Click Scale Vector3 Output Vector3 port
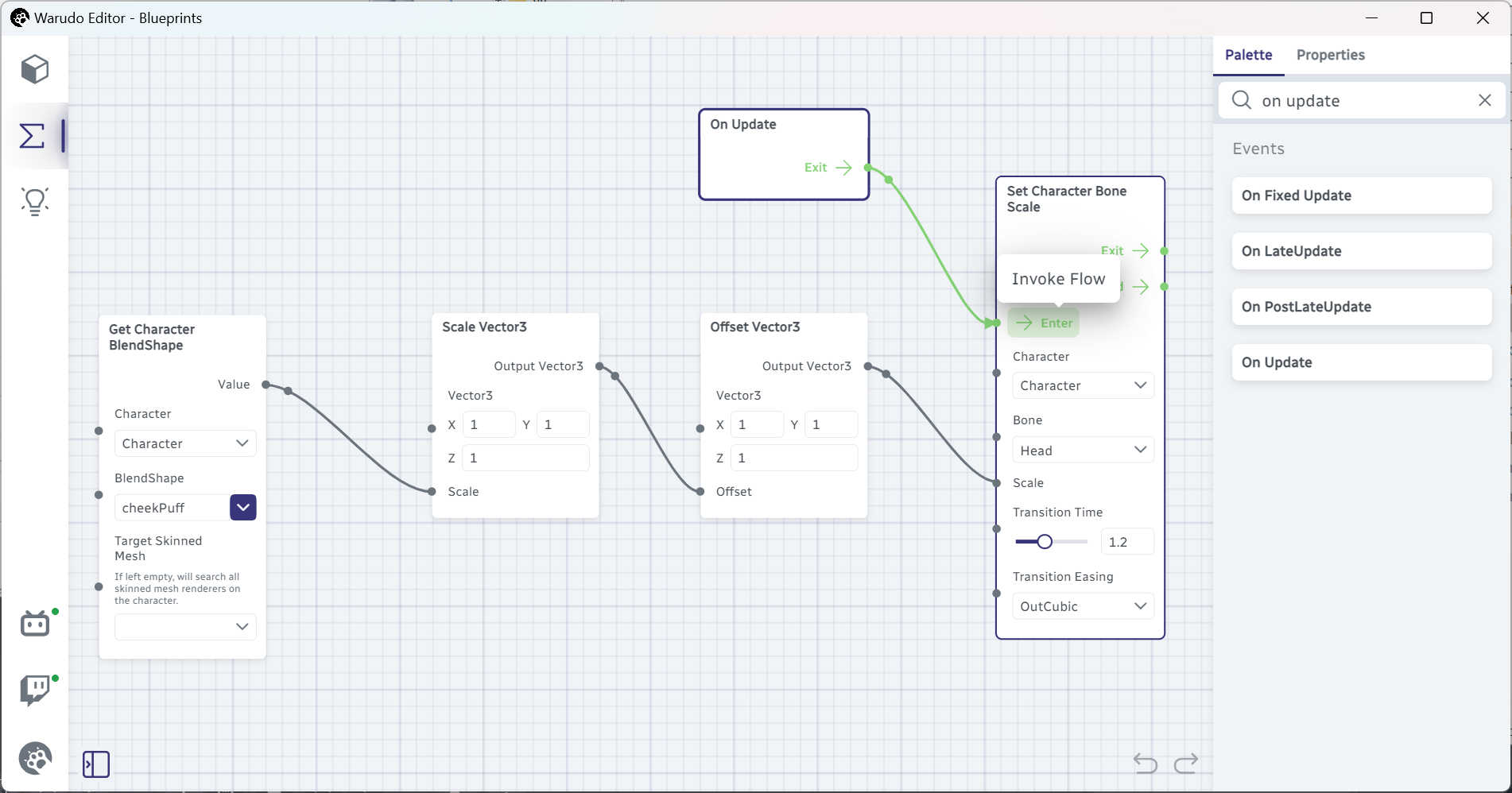Viewport: 1512px width, 793px height. 599,366
